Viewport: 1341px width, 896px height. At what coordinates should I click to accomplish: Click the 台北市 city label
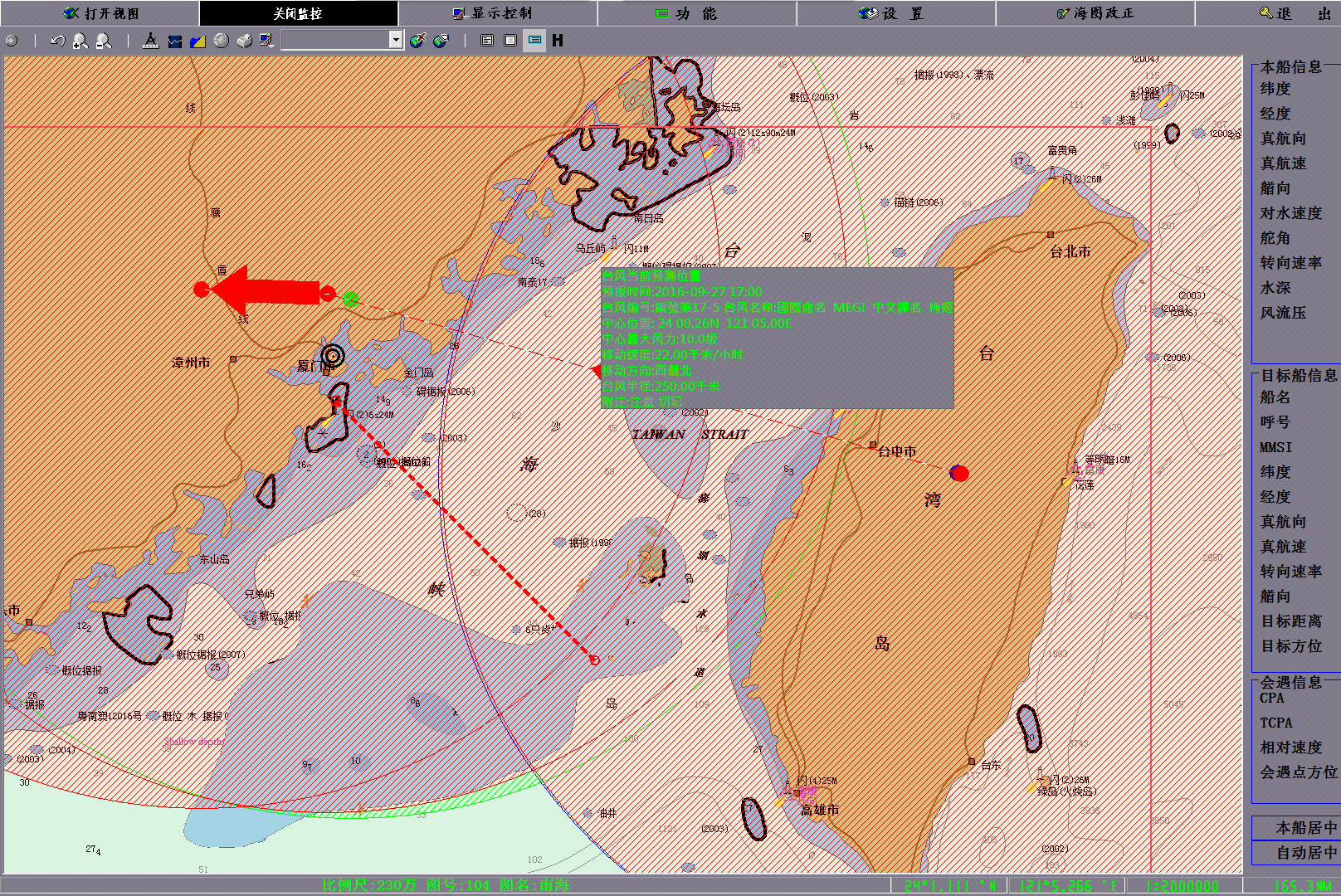tap(1070, 251)
